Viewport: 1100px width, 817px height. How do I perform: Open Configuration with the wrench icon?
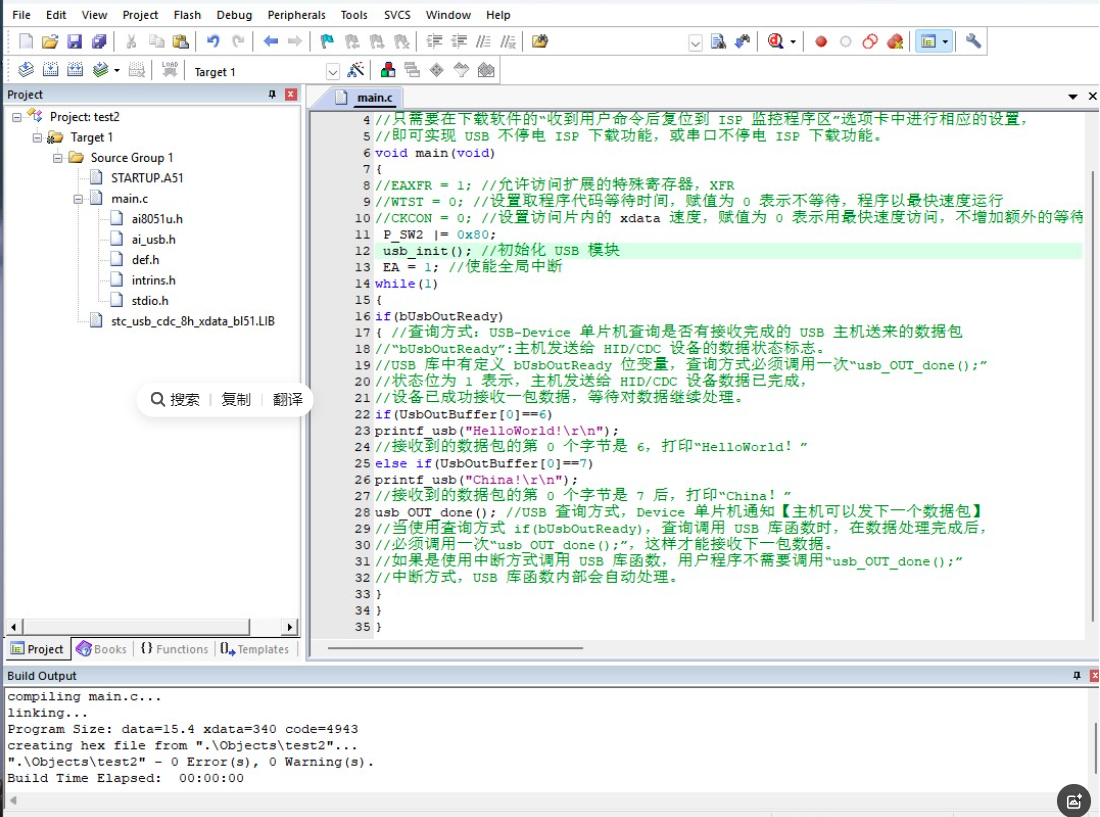click(x=973, y=41)
